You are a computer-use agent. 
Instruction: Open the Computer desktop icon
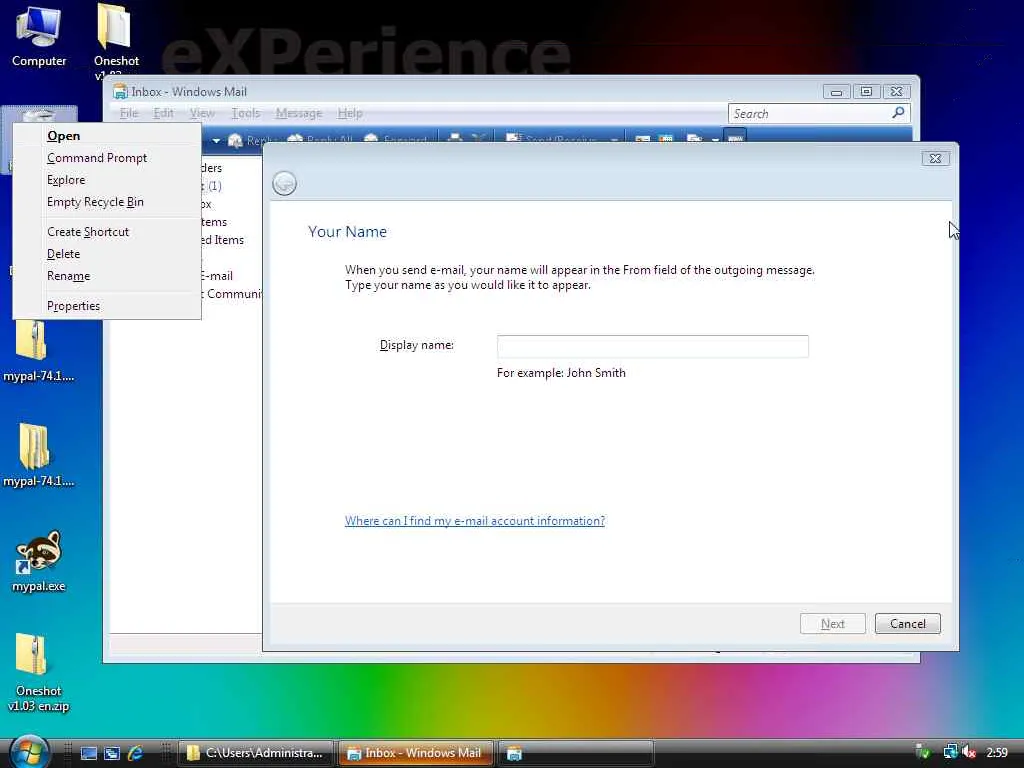point(39,36)
